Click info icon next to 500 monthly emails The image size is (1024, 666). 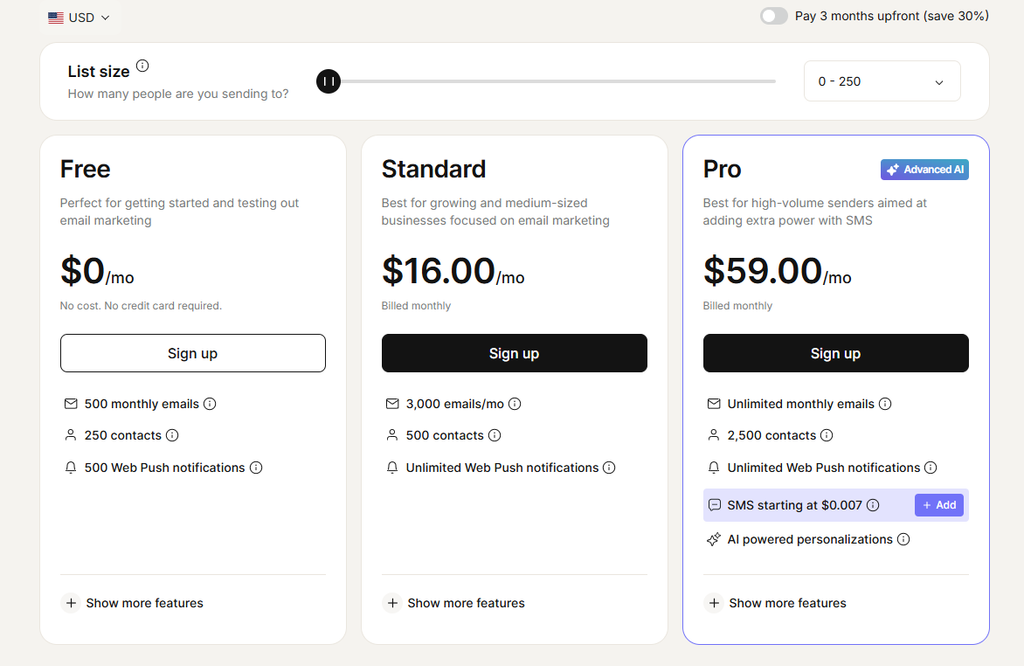[x=210, y=404]
